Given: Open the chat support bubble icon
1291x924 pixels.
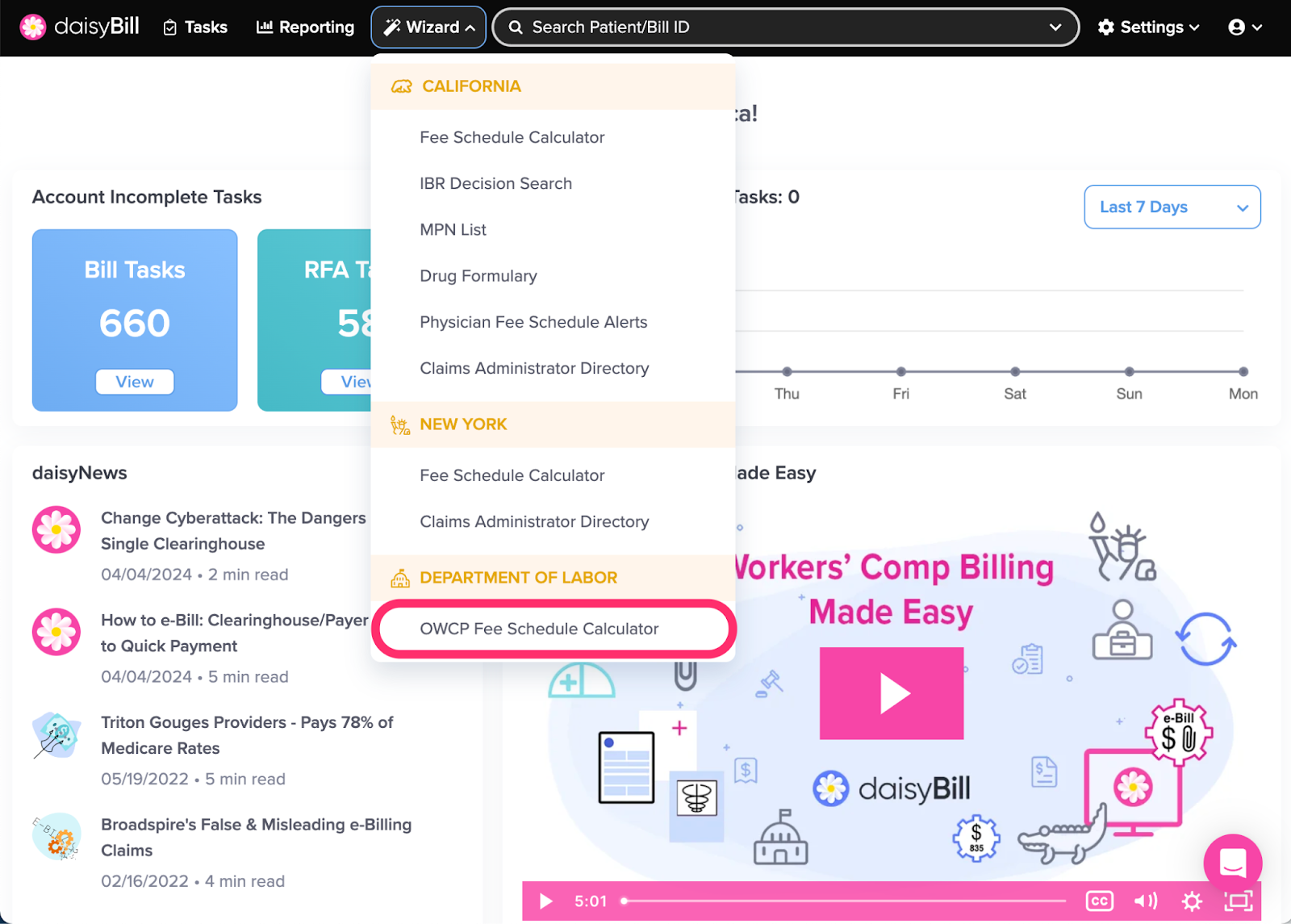Looking at the screenshot, I should click(1232, 863).
